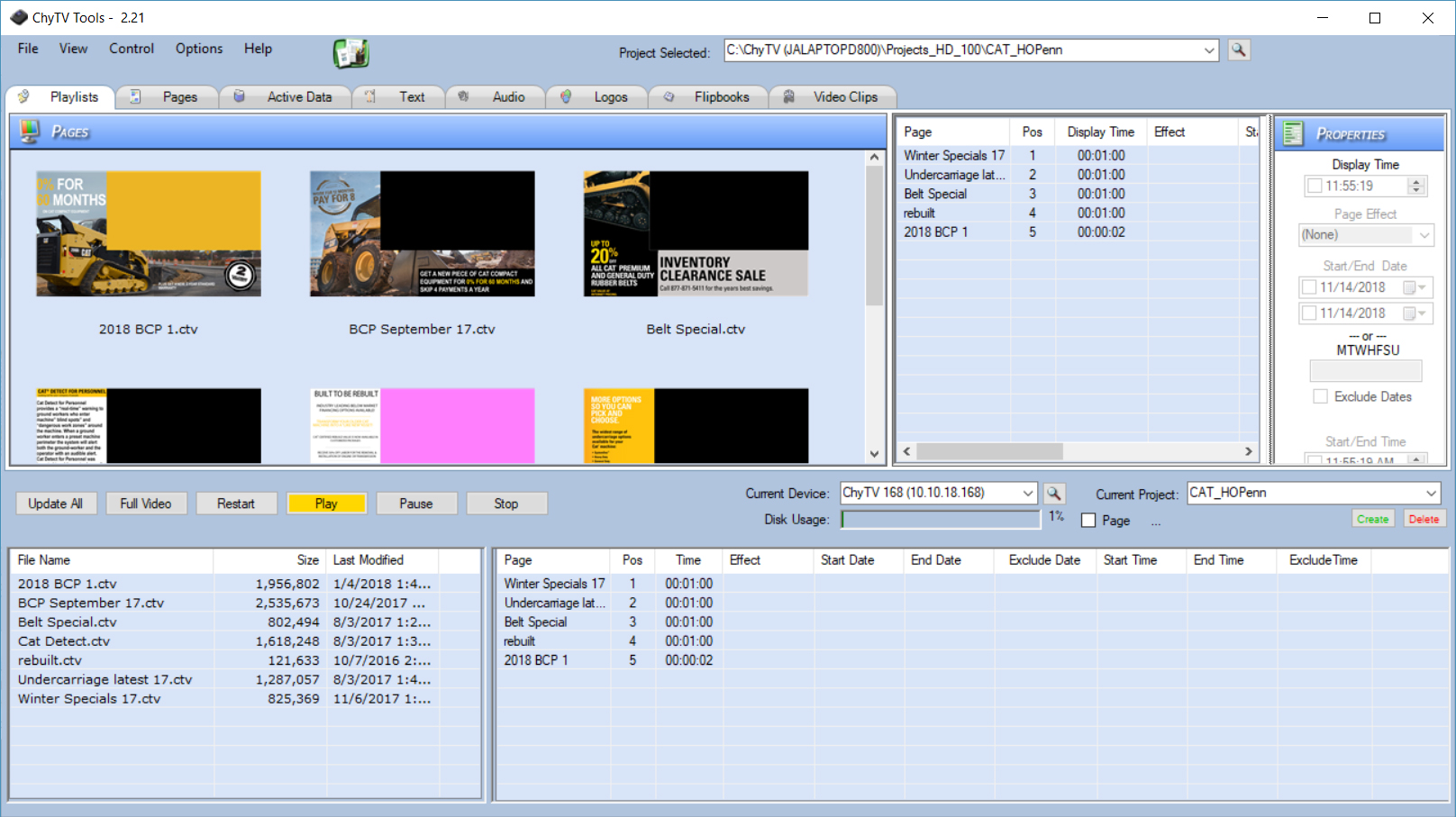The image size is (1456, 817).
Task: Select the pink rebuilt page thumbnail
Action: 423,426
